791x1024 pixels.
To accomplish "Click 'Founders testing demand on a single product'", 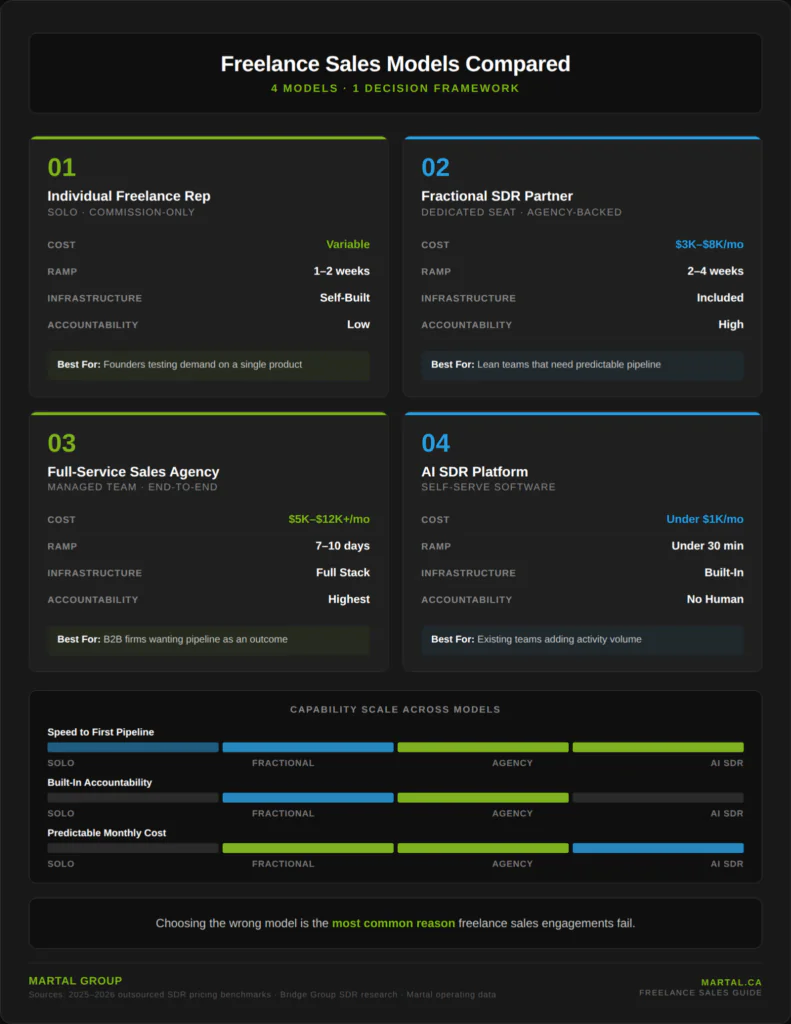I will pos(202,364).
